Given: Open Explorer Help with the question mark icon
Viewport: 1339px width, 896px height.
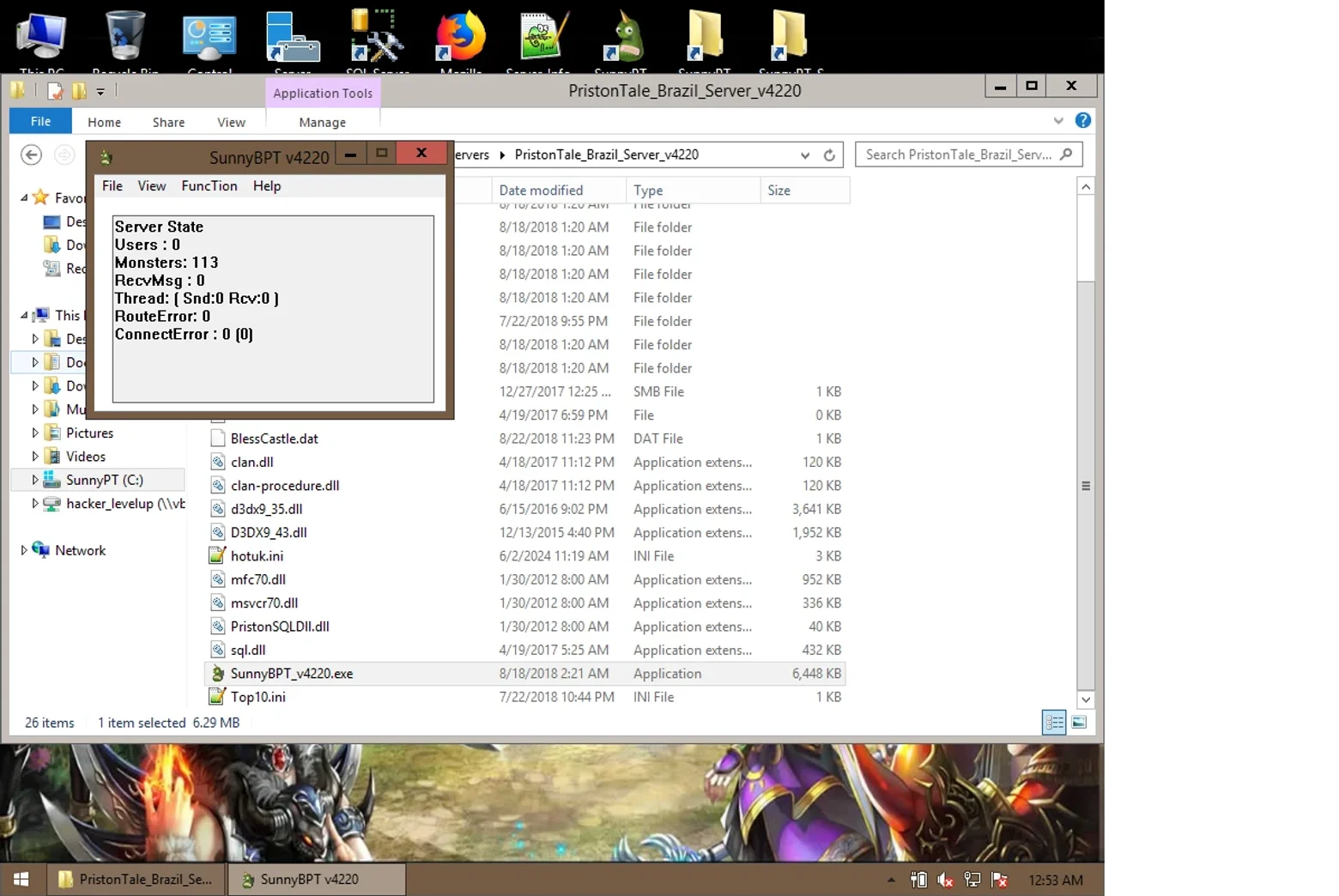Looking at the screenshot, I should point(1083,120).
